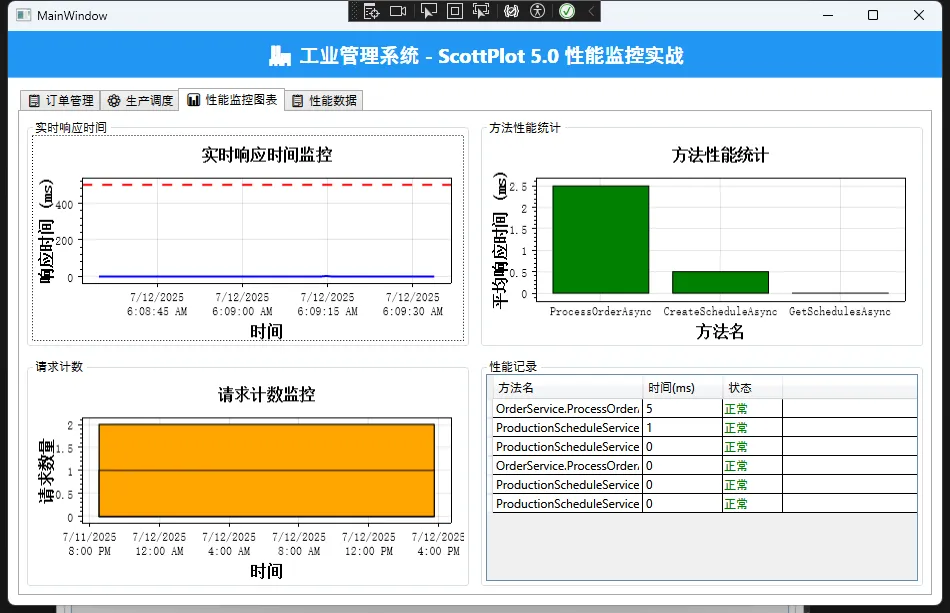
Task: Click the time value 5 cell
Action: [682, 409]
